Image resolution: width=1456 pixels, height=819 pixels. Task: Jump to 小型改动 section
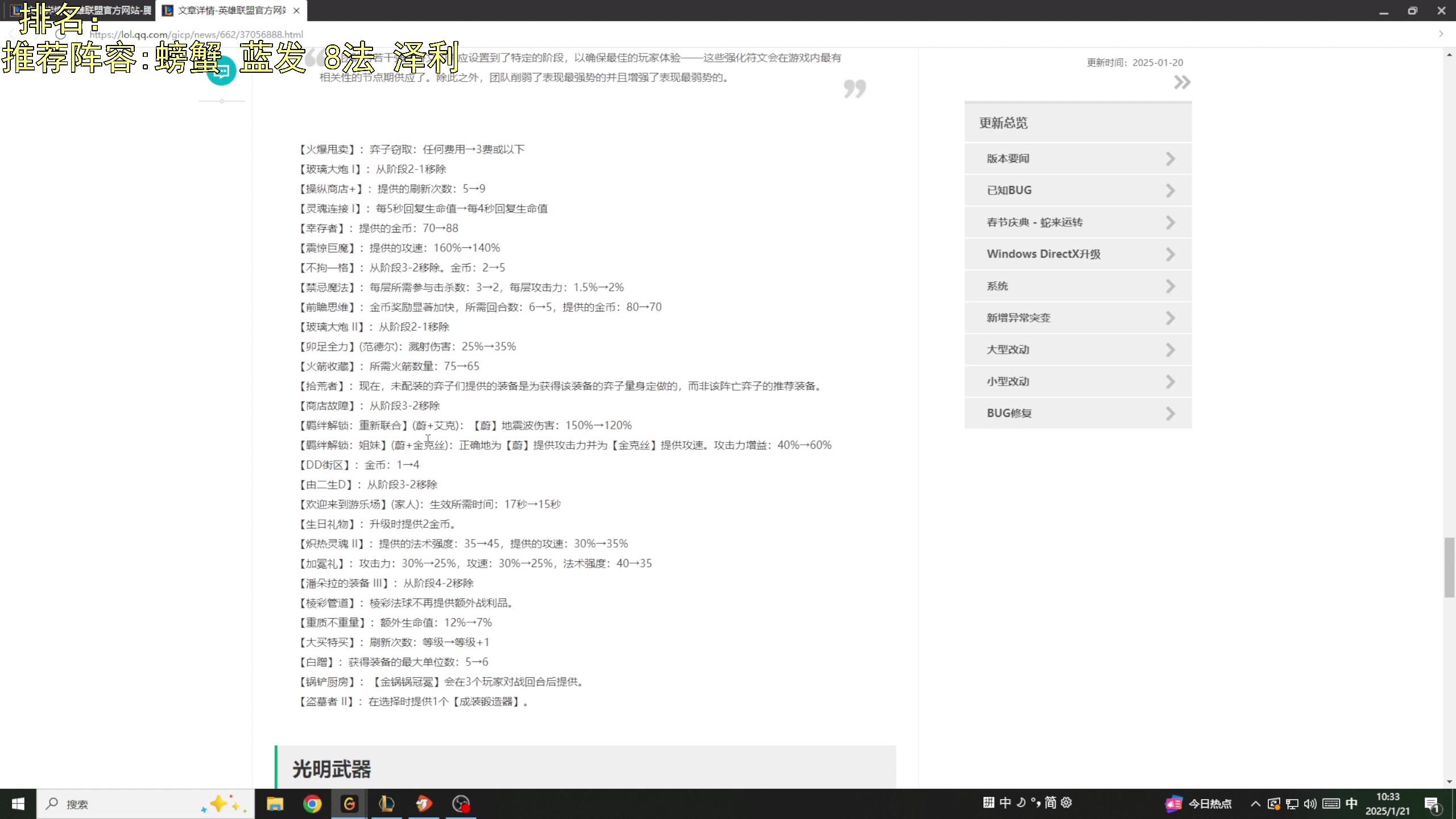tap(1078, 382)
